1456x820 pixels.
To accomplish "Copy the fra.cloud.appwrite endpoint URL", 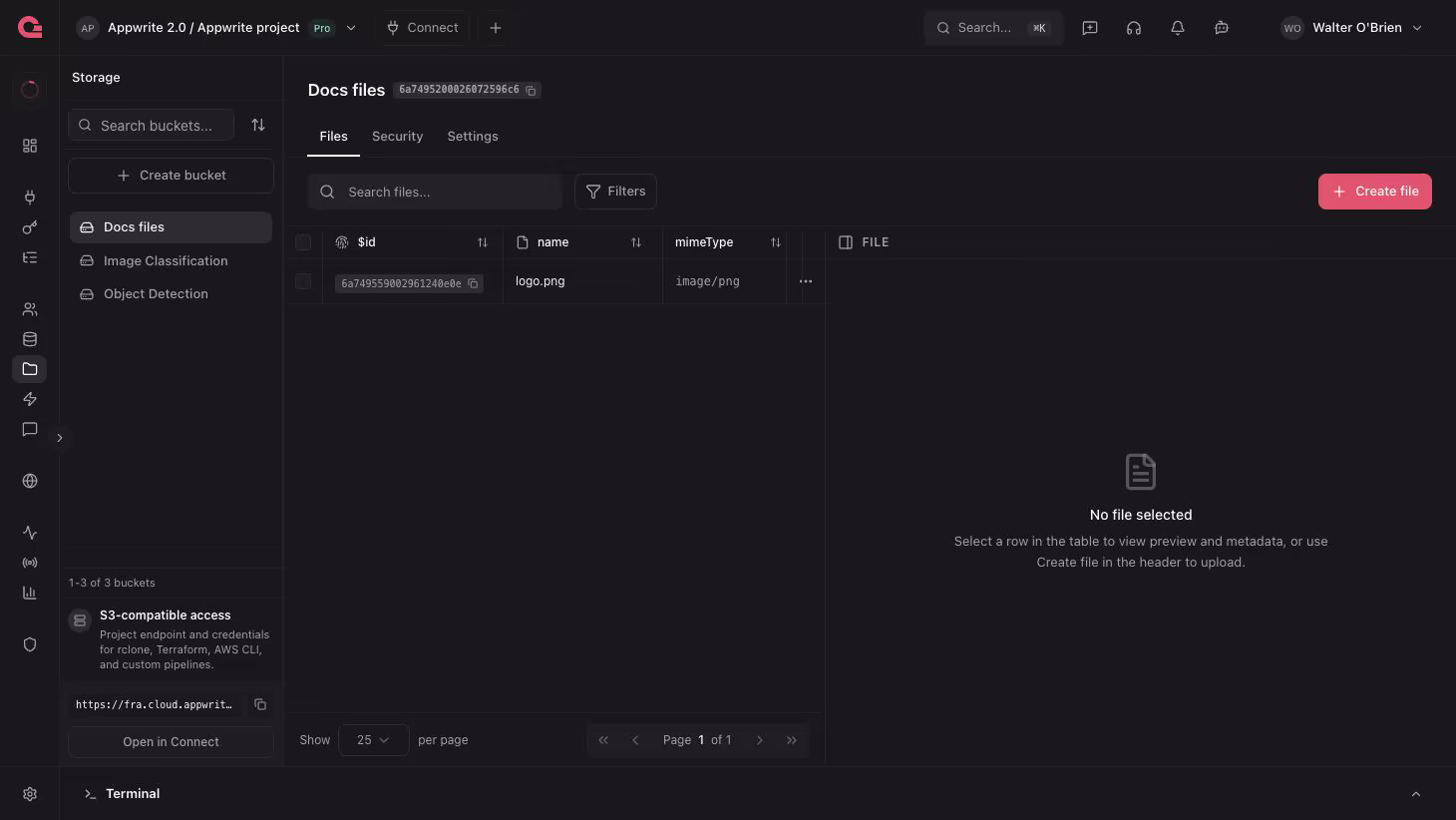I will 260,704.
